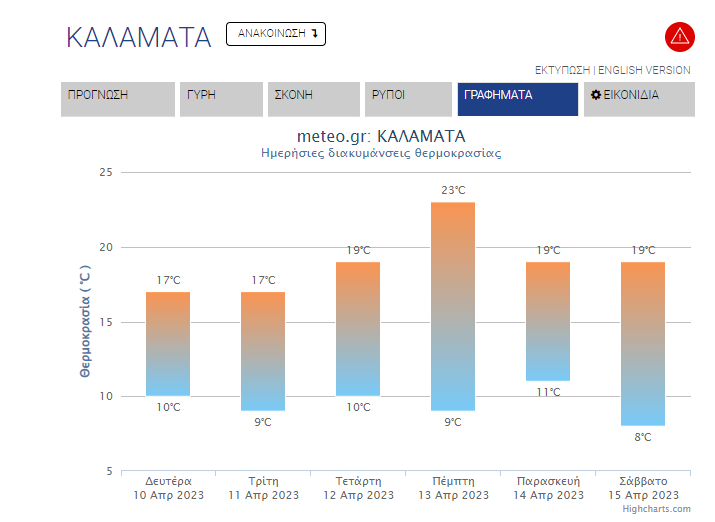This screenshot has width=715, height=522.
Task: Click the Πέμπτη 13 Απρ 2023 axis label
Action: 453,488
